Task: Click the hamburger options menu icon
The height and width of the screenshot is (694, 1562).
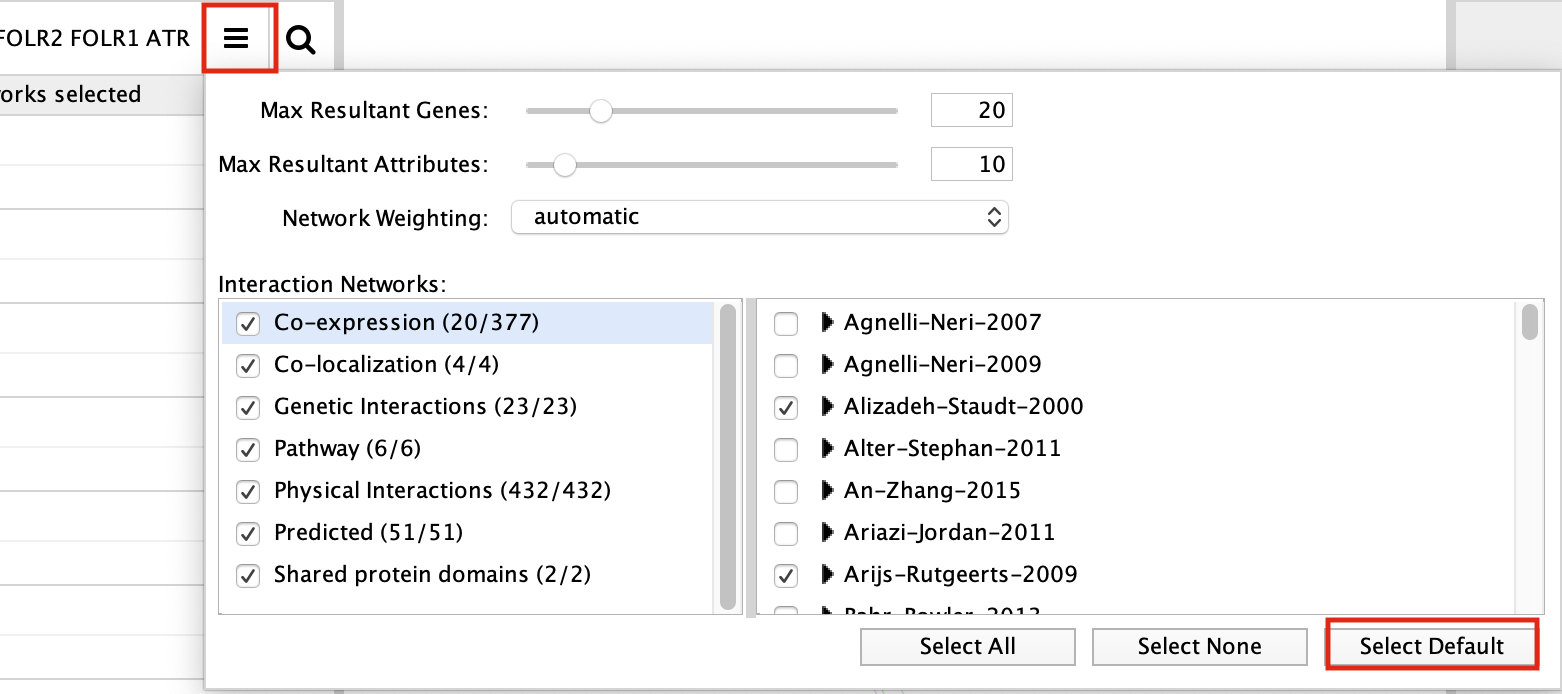Action: tap(237, 39)
